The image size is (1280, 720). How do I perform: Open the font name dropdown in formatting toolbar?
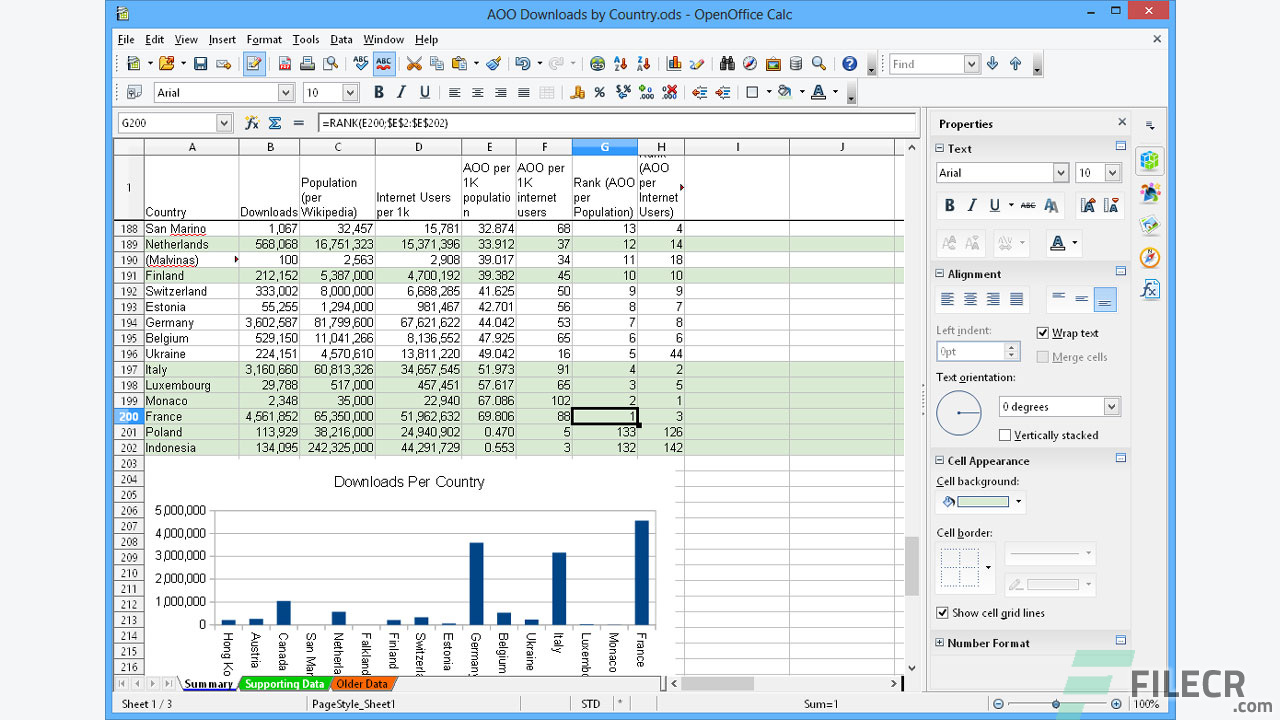[x=285, y=92]
